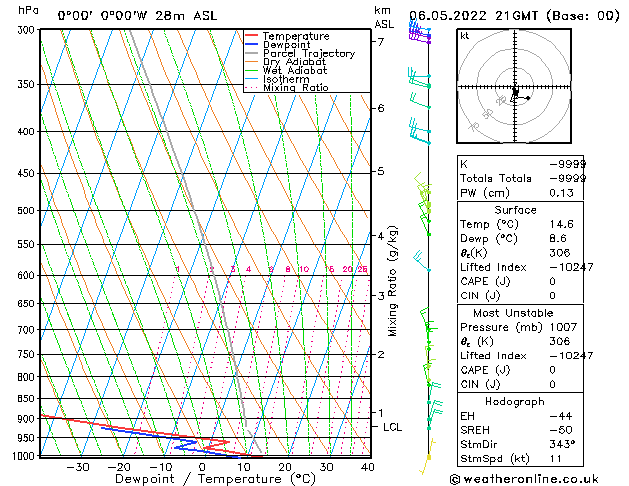The height and width of the screenshot is (486, 629).
Task: Click the 'LCL' marker label
Action: coord(392,427)
